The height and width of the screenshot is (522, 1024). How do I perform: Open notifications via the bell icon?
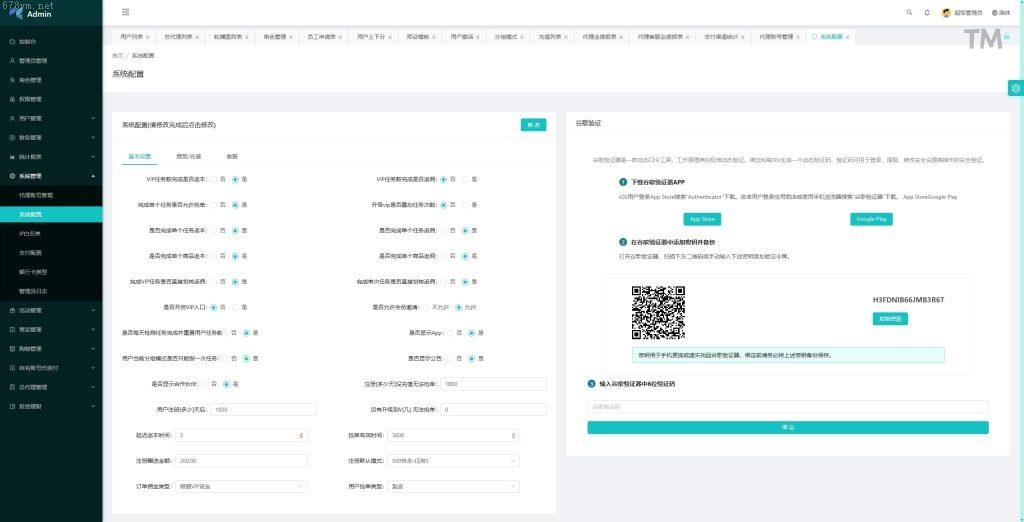tap(927, 12)
